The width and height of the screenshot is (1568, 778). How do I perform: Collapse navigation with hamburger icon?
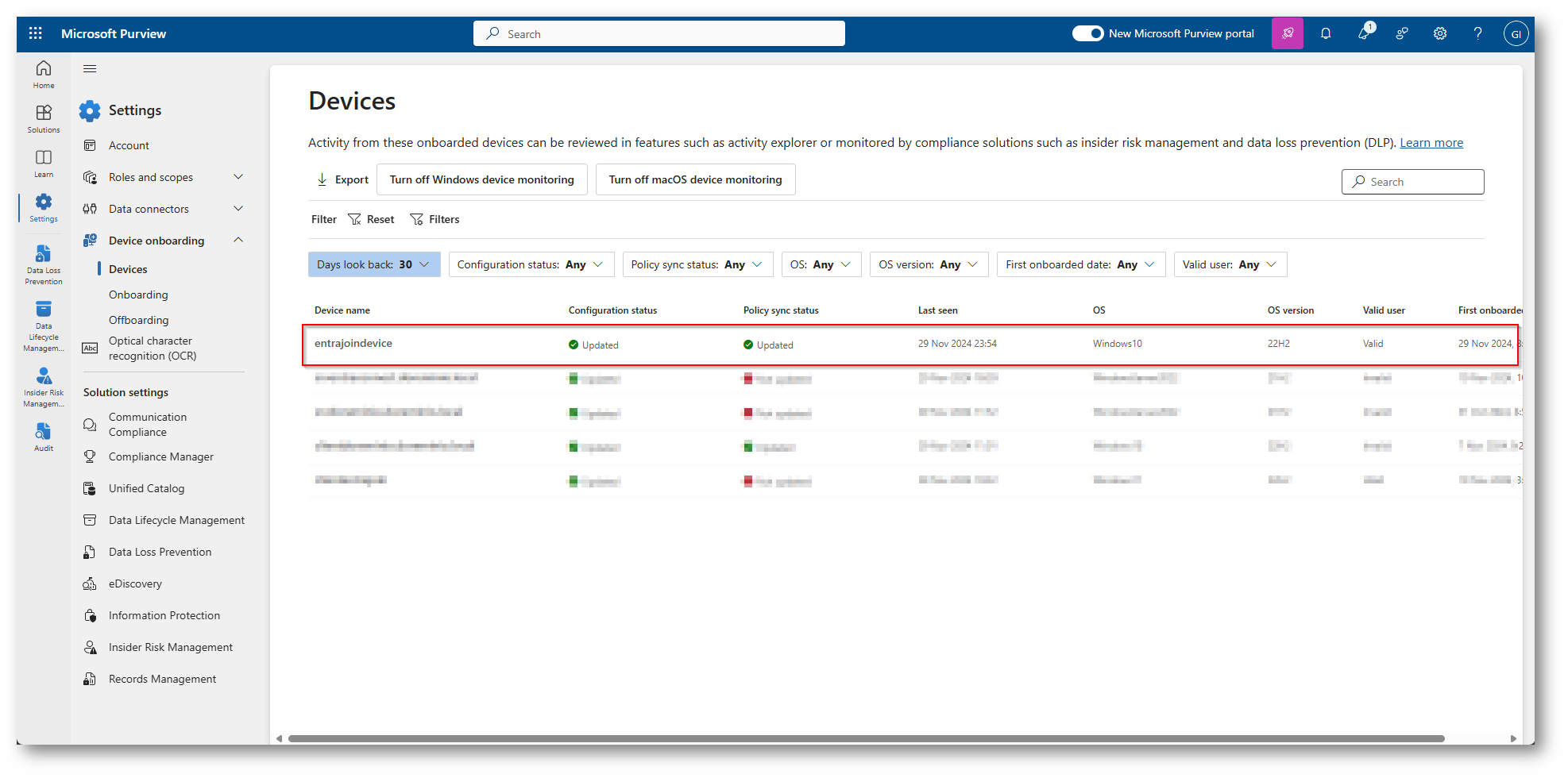[90, 69]
